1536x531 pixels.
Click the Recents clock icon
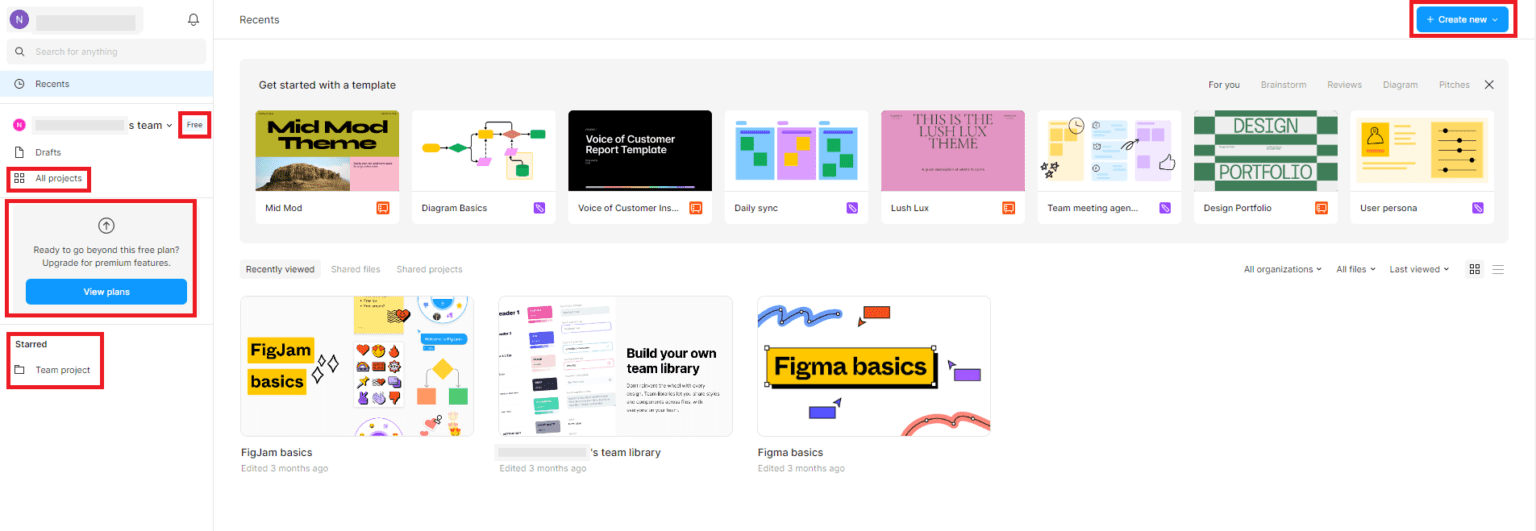pyautogui.click(x=20, y=84)
